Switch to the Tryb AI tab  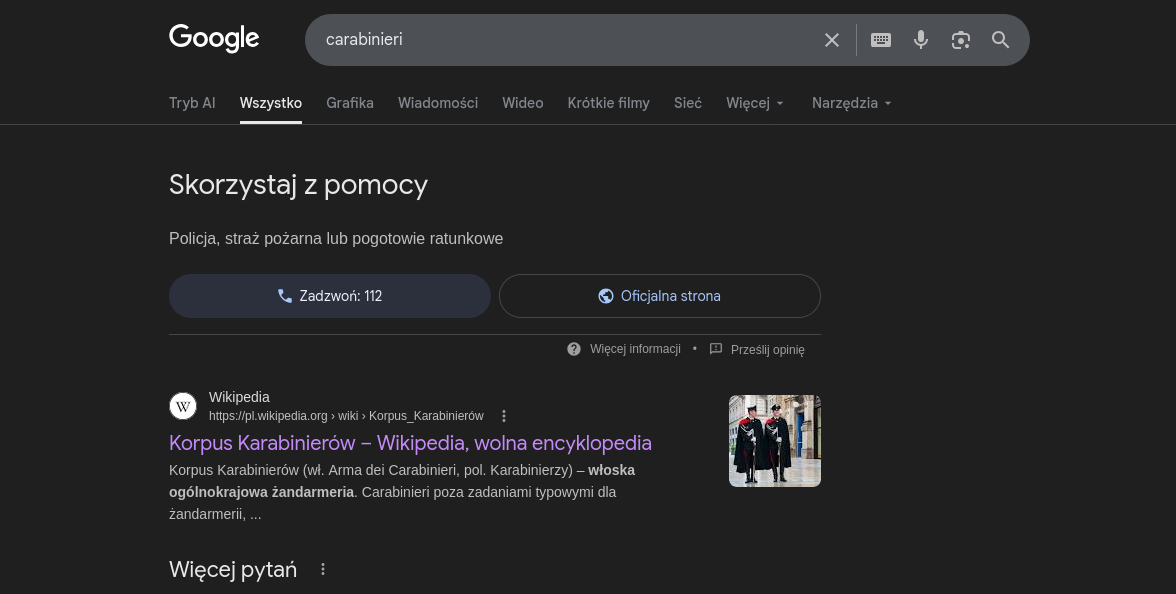192,103
